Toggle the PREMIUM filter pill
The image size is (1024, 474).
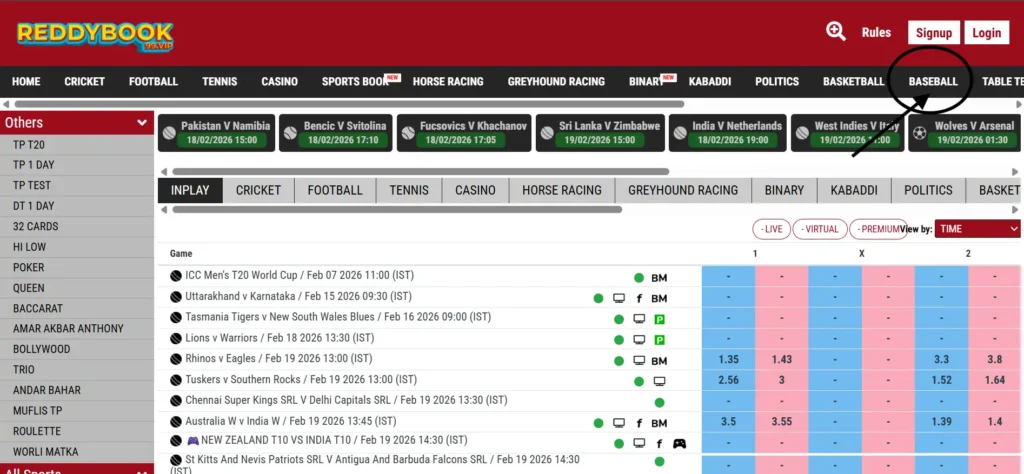point(878,229)
